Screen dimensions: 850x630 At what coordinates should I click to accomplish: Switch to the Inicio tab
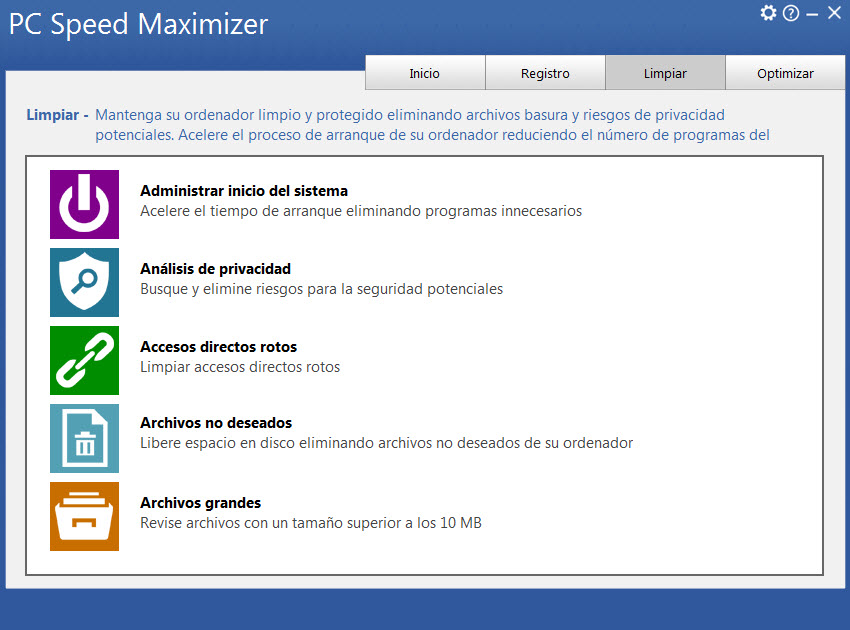point(425,73)
